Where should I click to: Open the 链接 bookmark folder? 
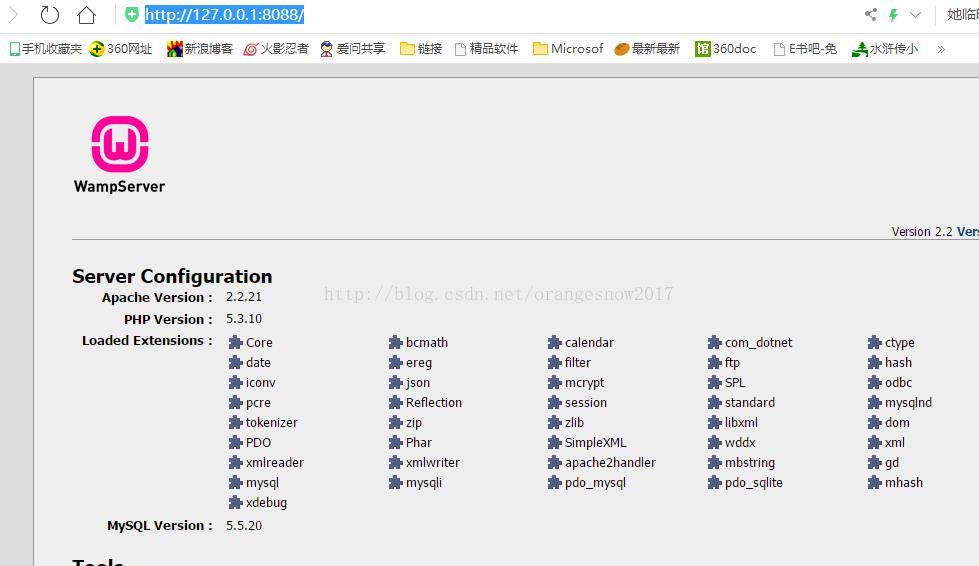[x=421, y=49]
